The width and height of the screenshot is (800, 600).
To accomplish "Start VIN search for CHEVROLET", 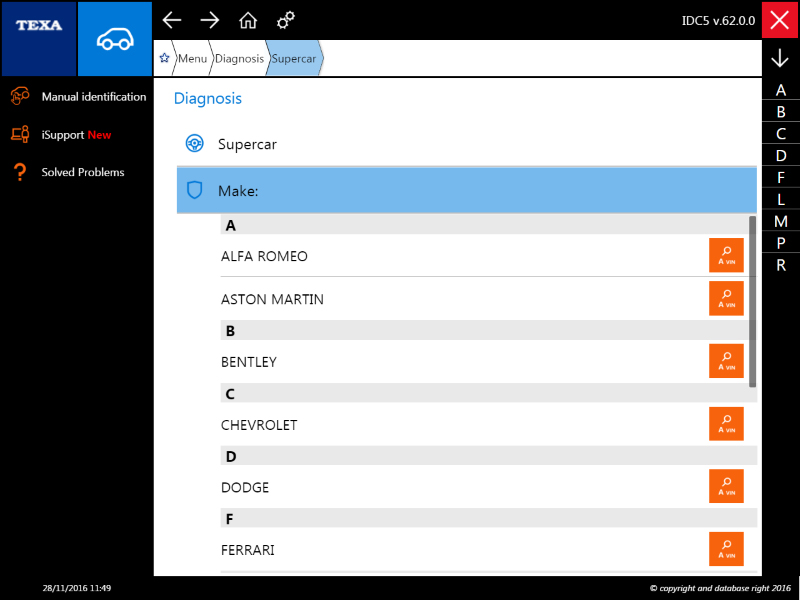I will [x=726, y=423].
